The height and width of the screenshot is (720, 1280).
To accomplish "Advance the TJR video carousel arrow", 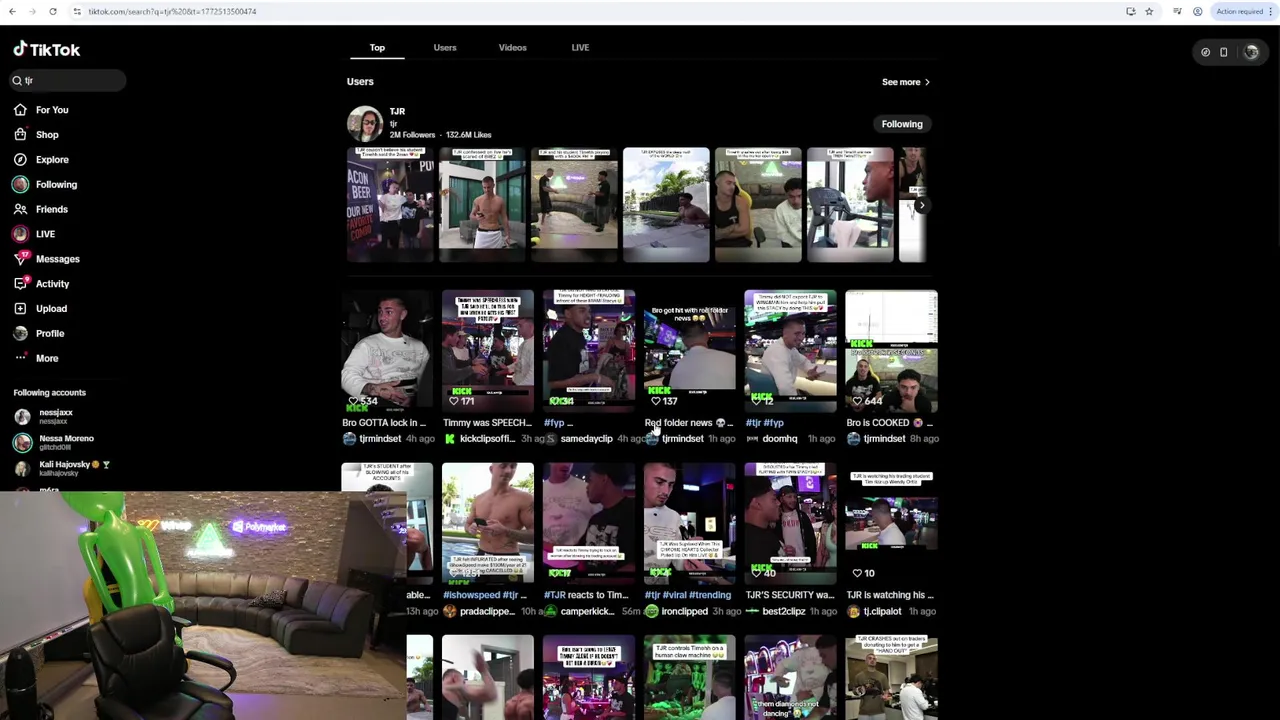I will point(921,205).
